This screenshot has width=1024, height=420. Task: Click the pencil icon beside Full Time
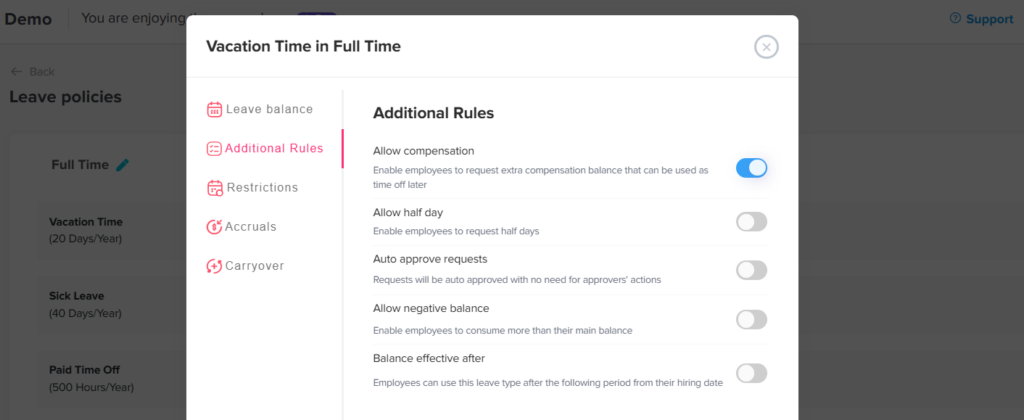click(123, 165)
